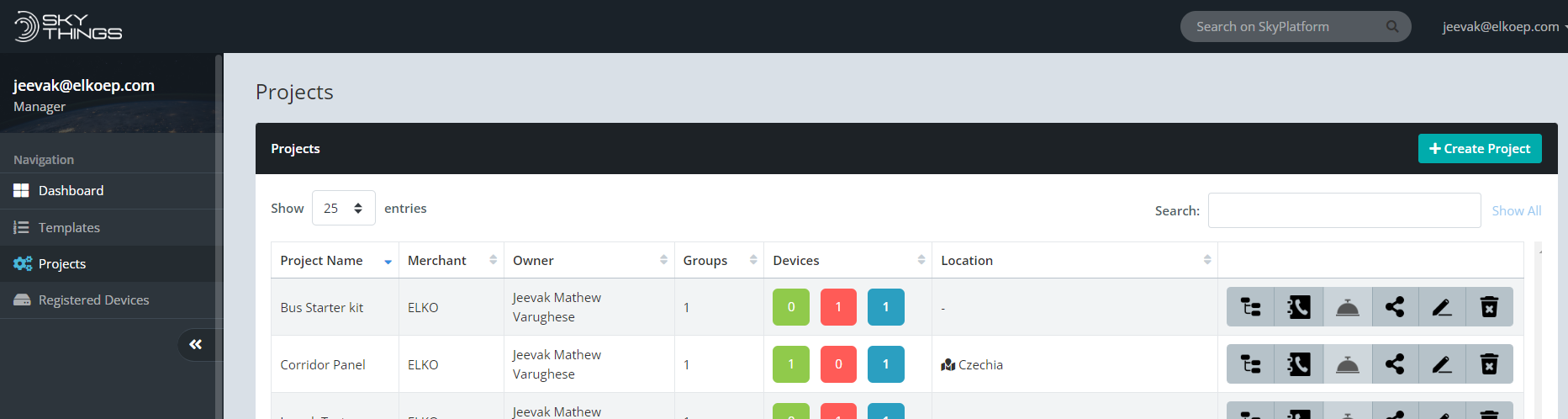
Task: Click the Create Project button
Action: coord(1479,149)
